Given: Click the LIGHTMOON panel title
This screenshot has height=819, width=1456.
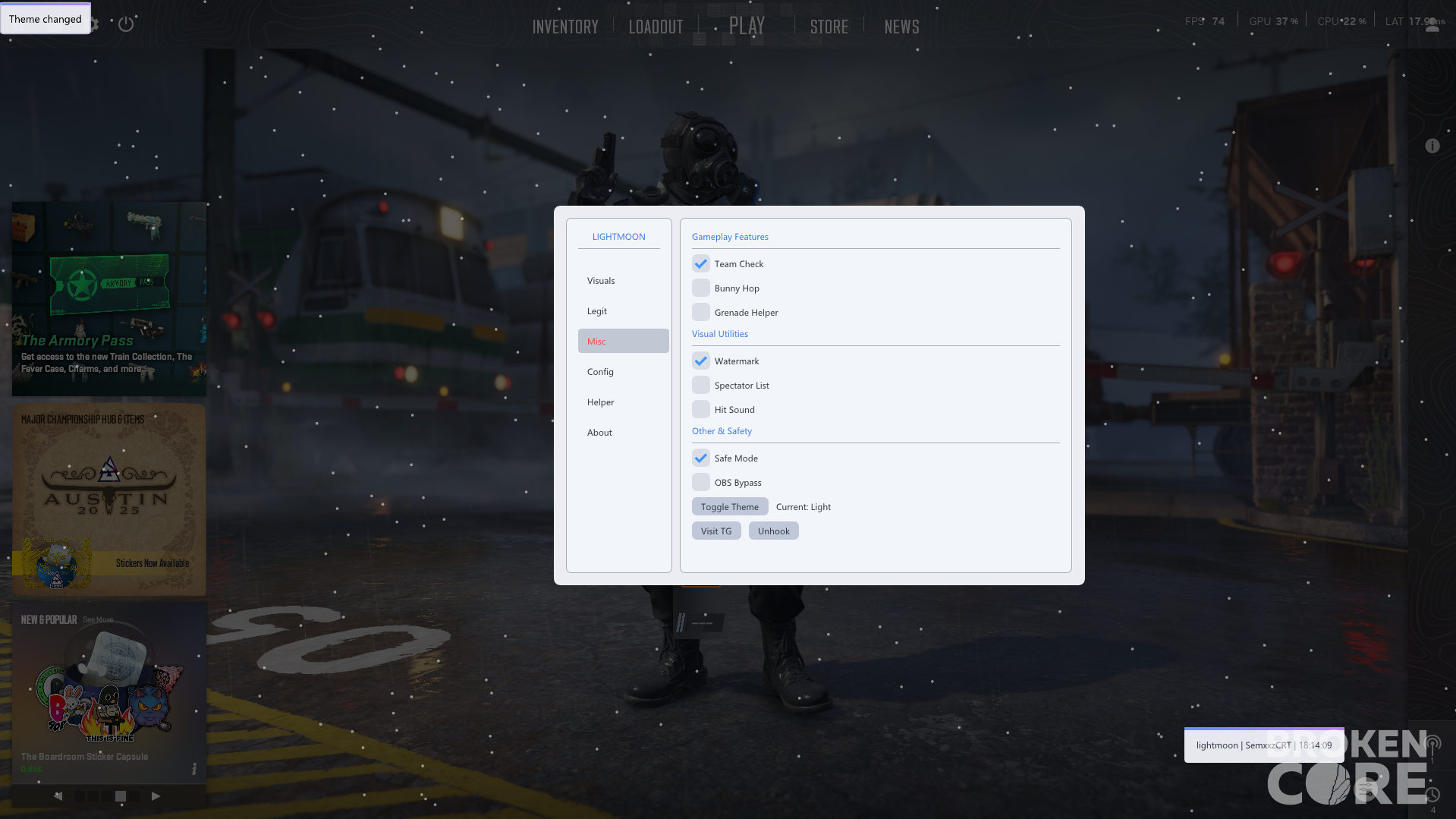Looking at the screenshot, I should tap(619, 237).
